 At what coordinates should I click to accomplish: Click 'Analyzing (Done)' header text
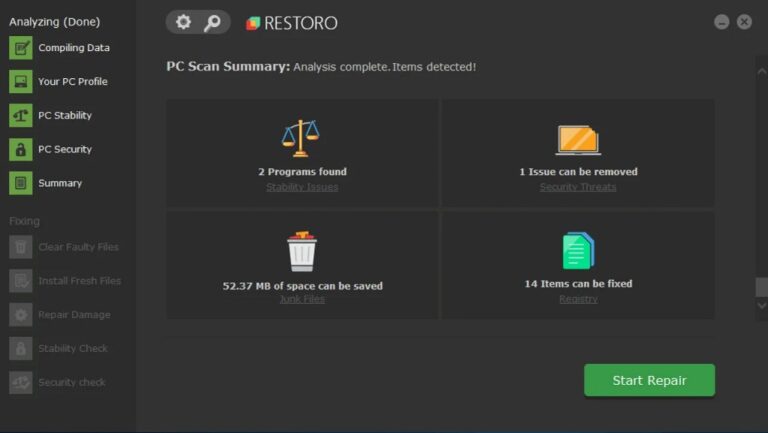pyautogui.click(x=54, y=22)
